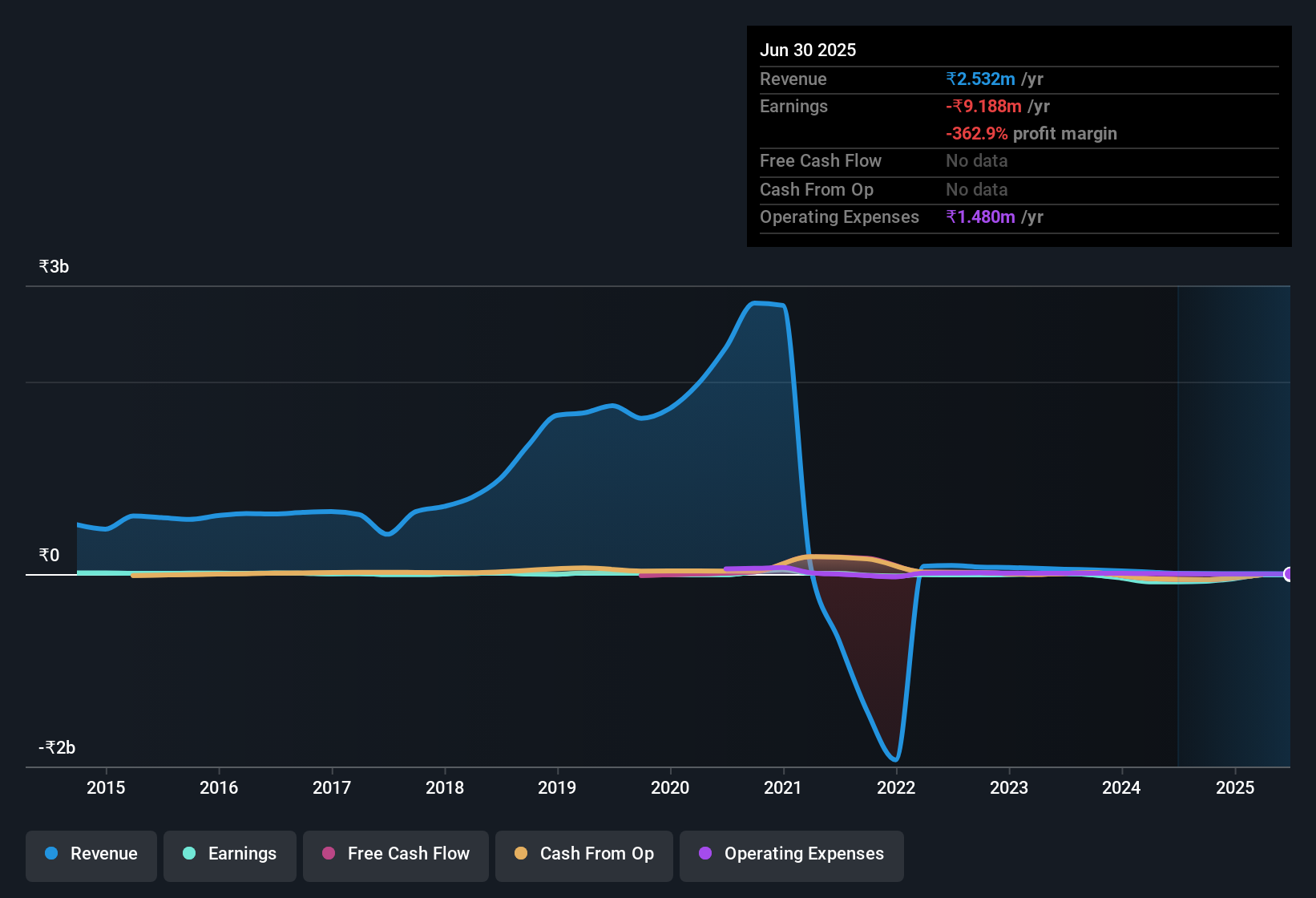The width and height of the screenshot is (1316, 898).
Task: Click the 2025 x-axis label
Action: click(x=1235, y=787)
